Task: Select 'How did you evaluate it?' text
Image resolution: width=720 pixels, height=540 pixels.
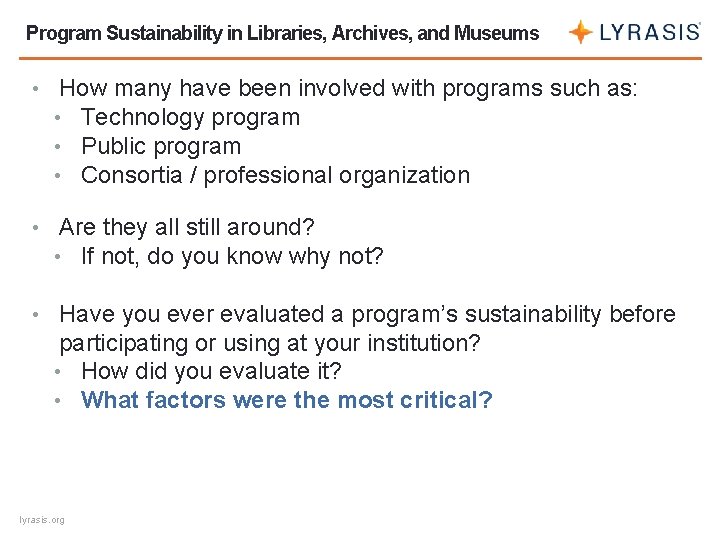Action: [211, 371]
